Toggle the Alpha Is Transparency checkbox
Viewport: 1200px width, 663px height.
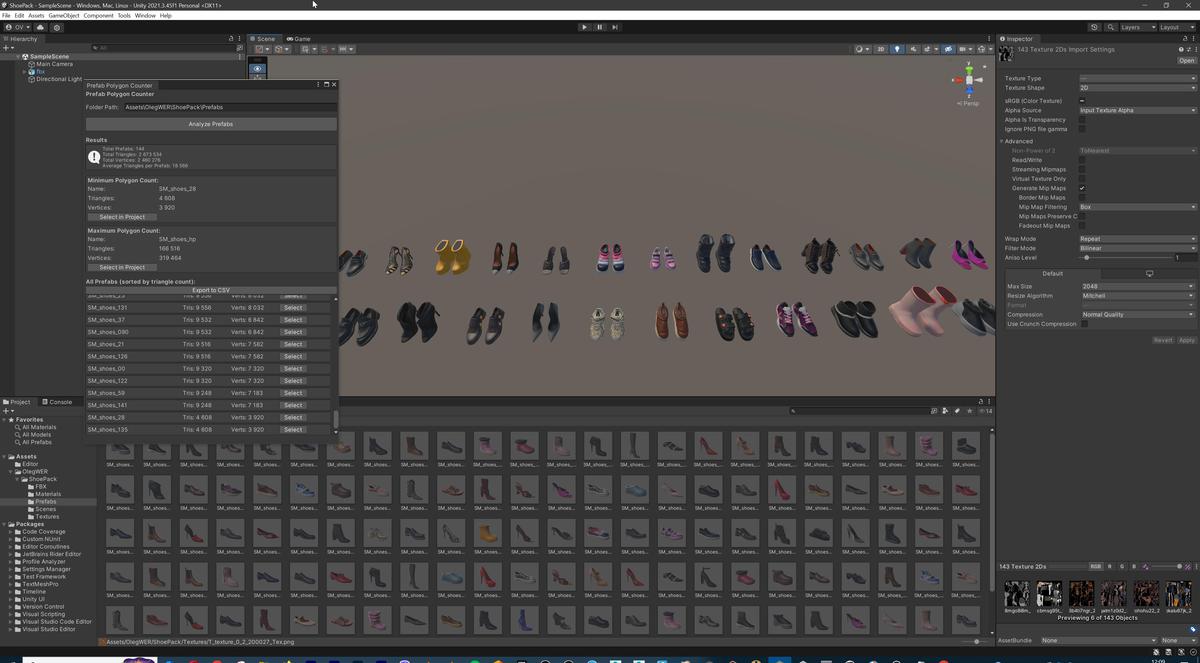click(x=1082, y=120)
